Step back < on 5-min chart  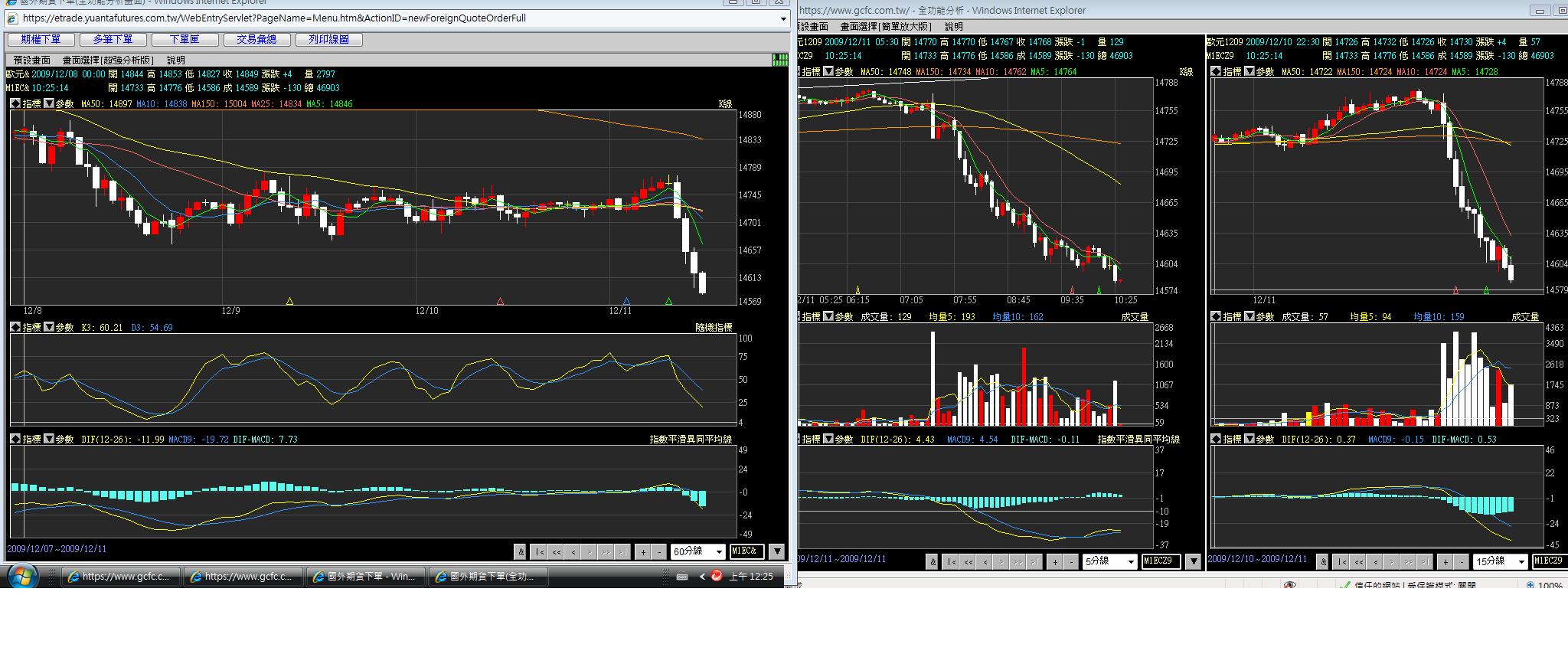pyautogui.click(x=985, y=562)
